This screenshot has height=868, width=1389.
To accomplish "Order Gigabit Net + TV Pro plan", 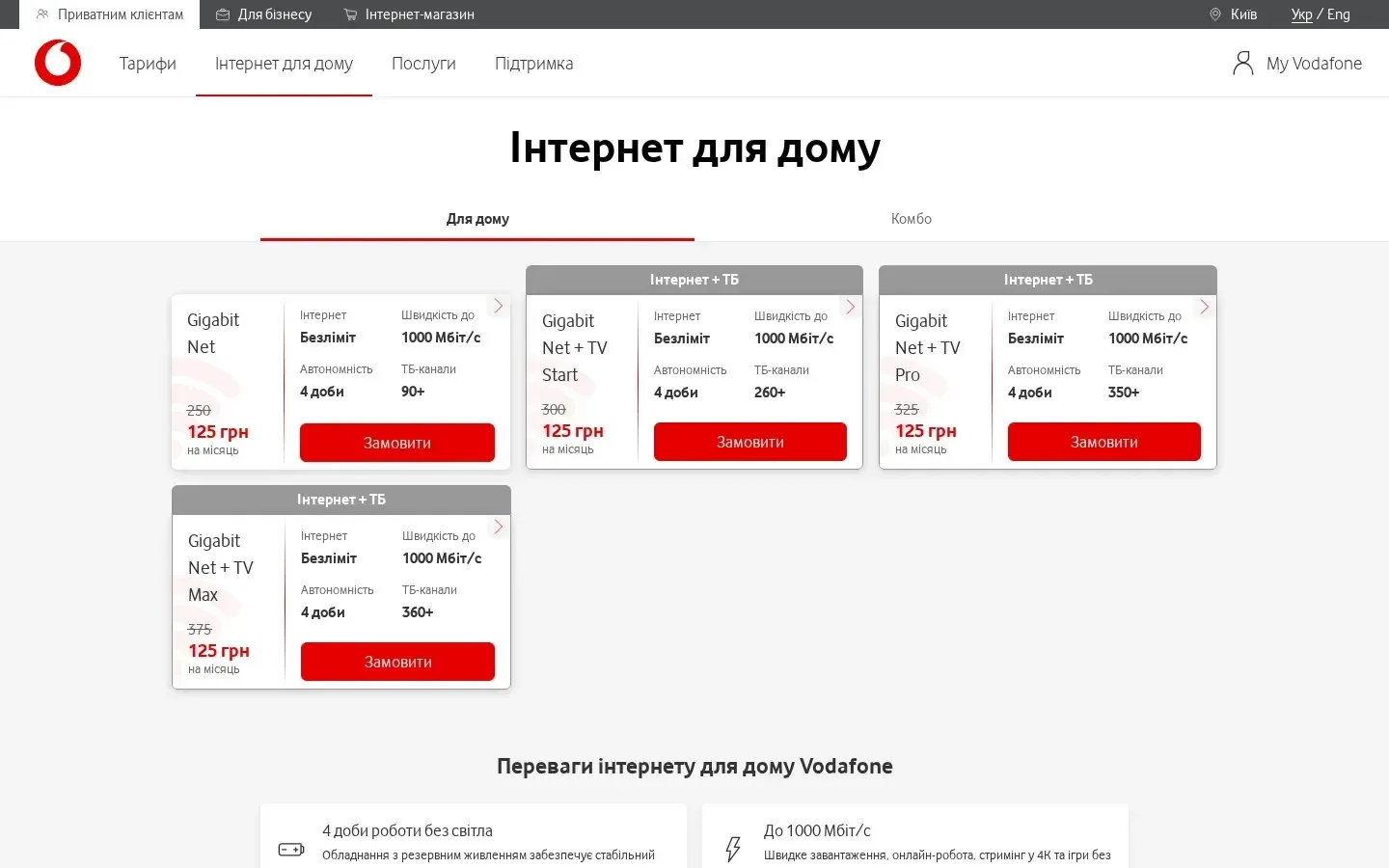I will (x=1104, y=442).
